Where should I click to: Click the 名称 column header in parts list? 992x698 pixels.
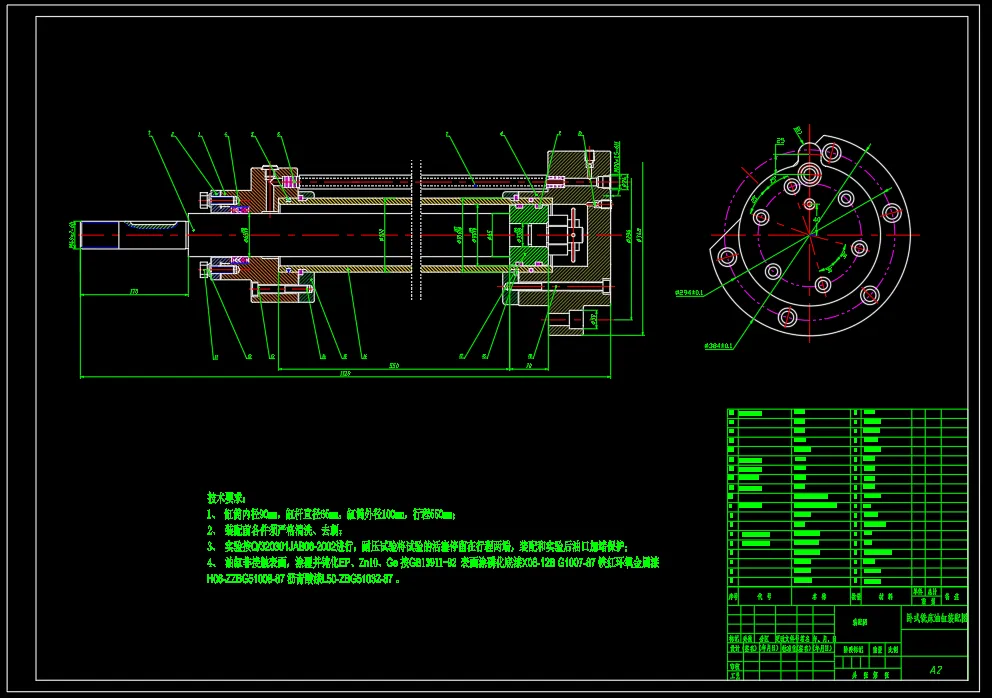[x=819, y=597]
